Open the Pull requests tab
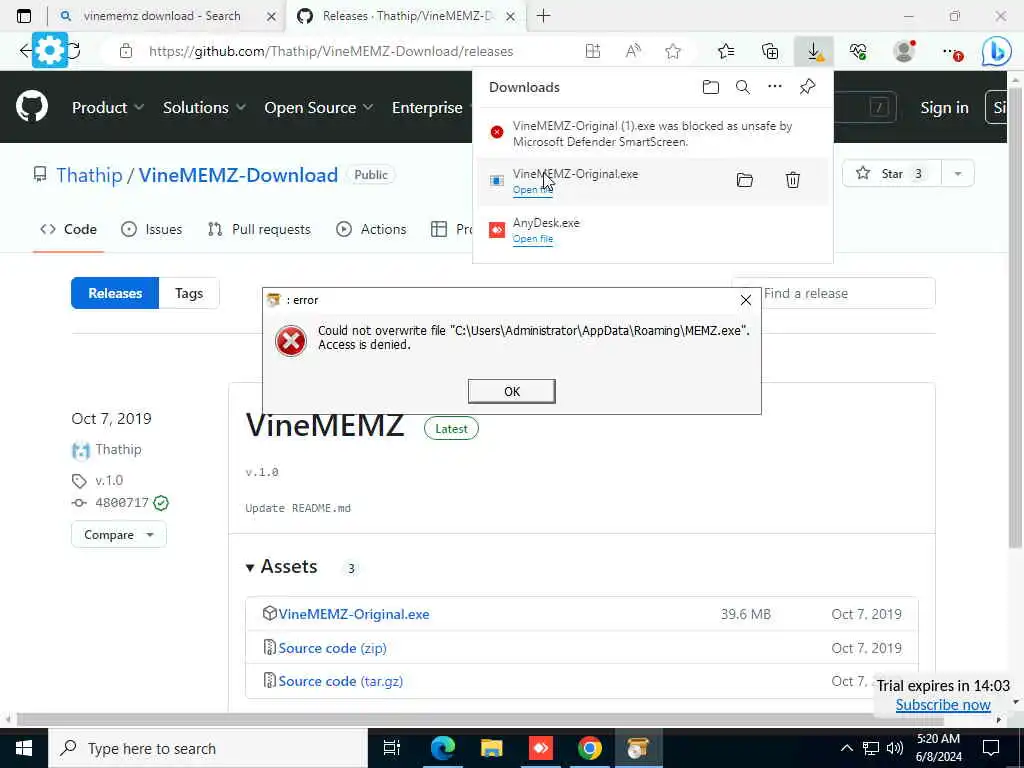The height and width of the screenshot is (768, 1024). coord(259,229)
